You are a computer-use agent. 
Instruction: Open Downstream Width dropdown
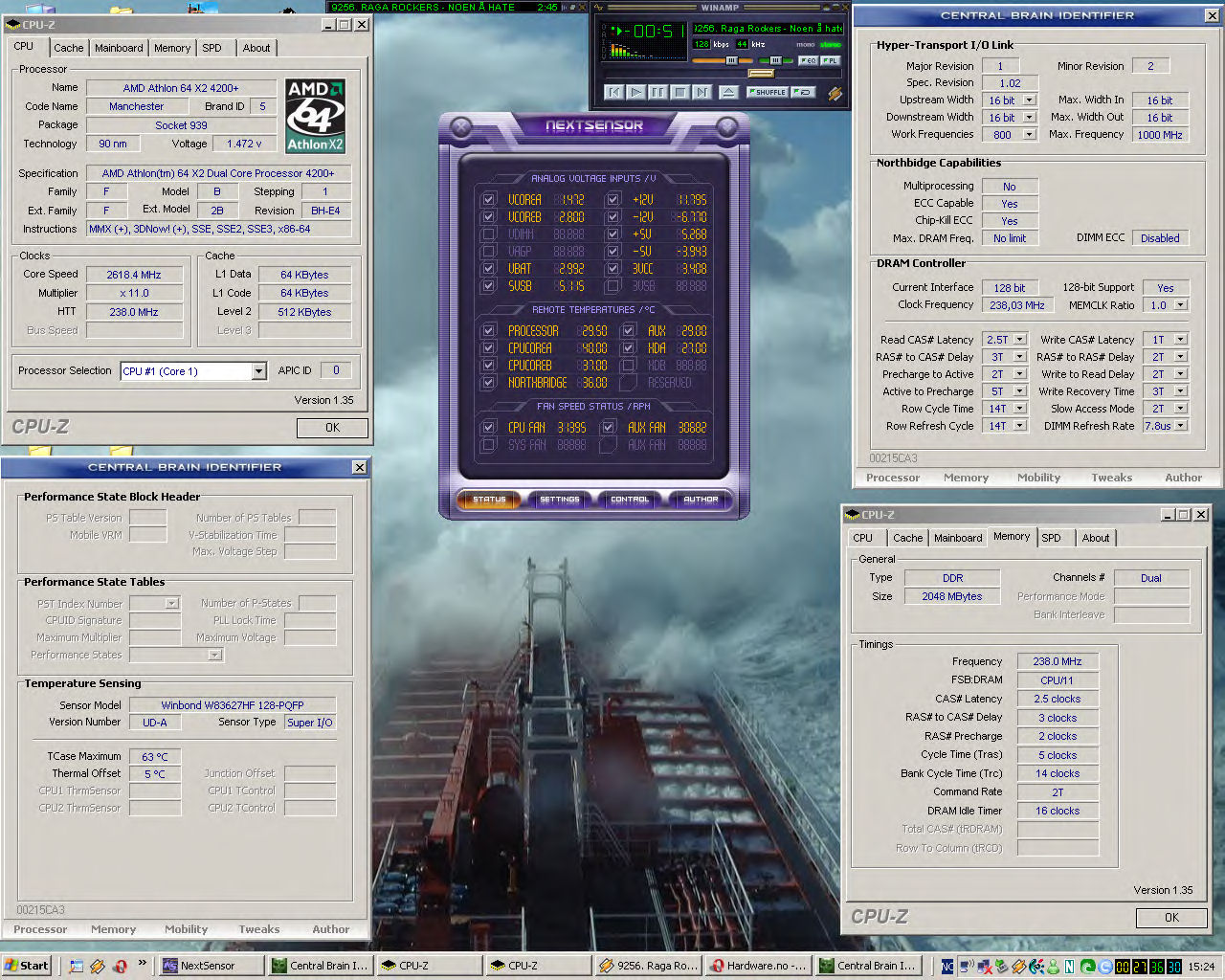[1030, 118]
